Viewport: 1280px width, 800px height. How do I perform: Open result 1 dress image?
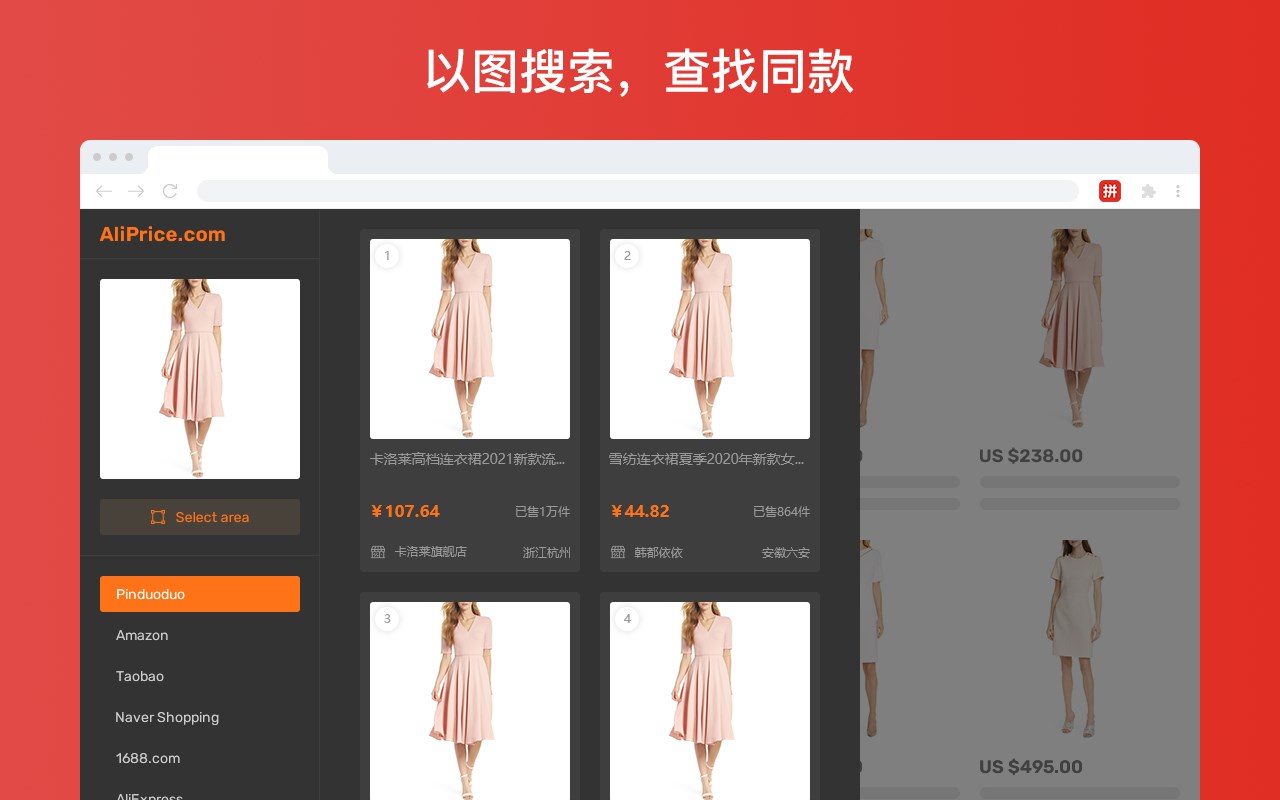pos(470,339)
